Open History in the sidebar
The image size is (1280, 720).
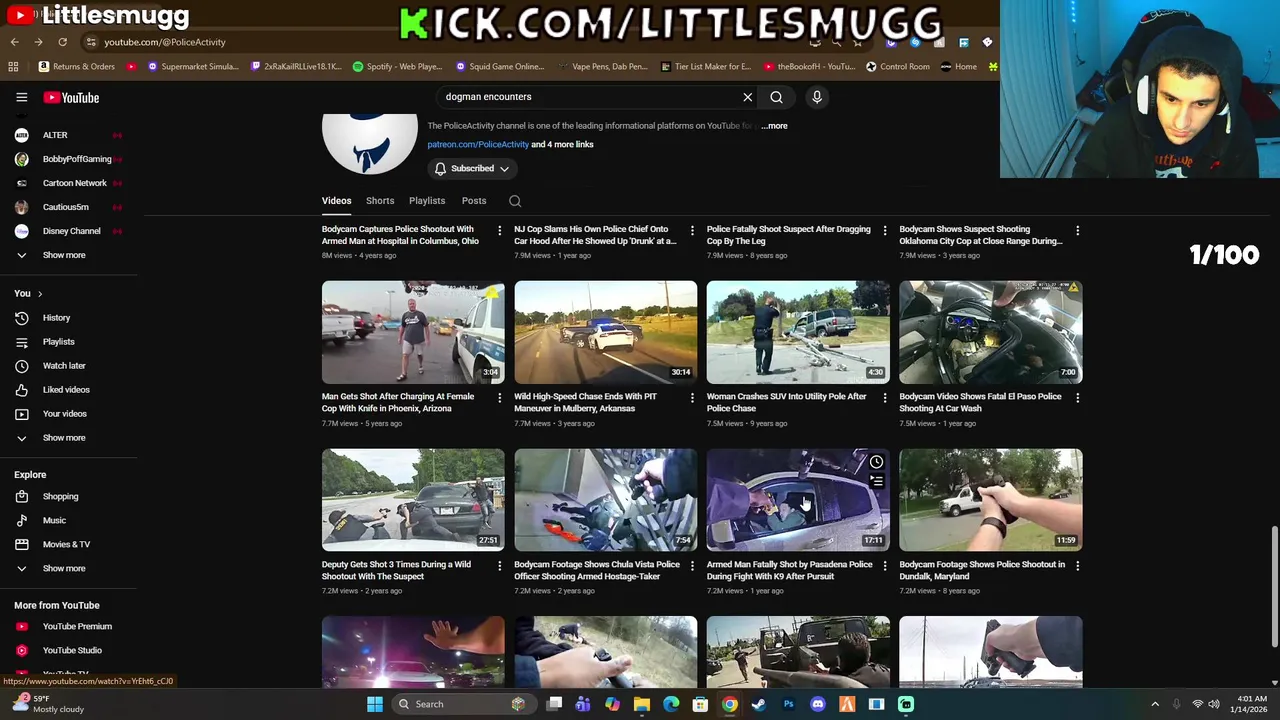click(x=56, y=317)
